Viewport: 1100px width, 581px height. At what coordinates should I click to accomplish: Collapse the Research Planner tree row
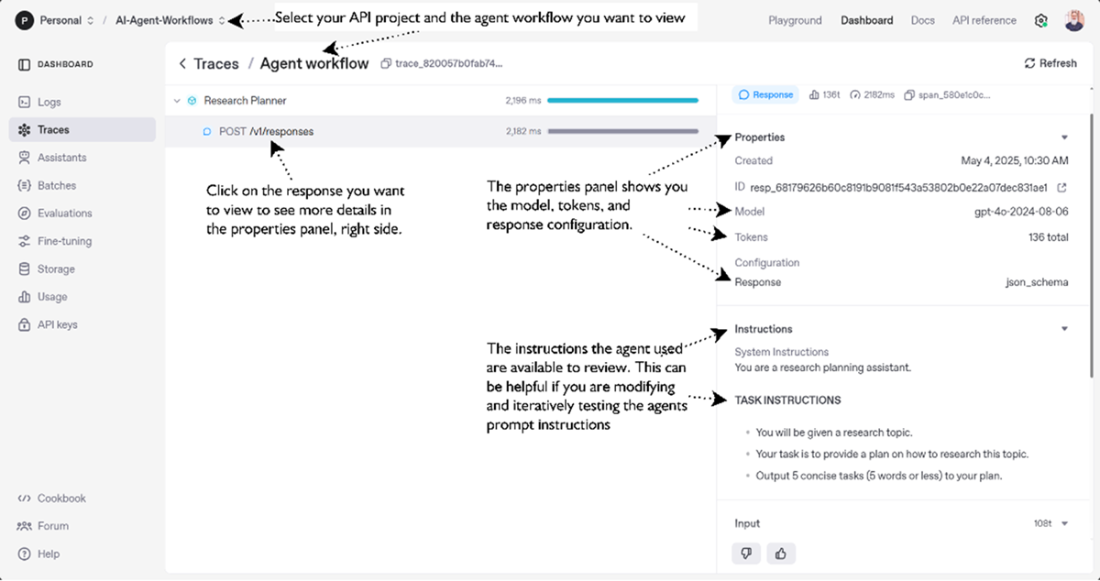(177, 101)
